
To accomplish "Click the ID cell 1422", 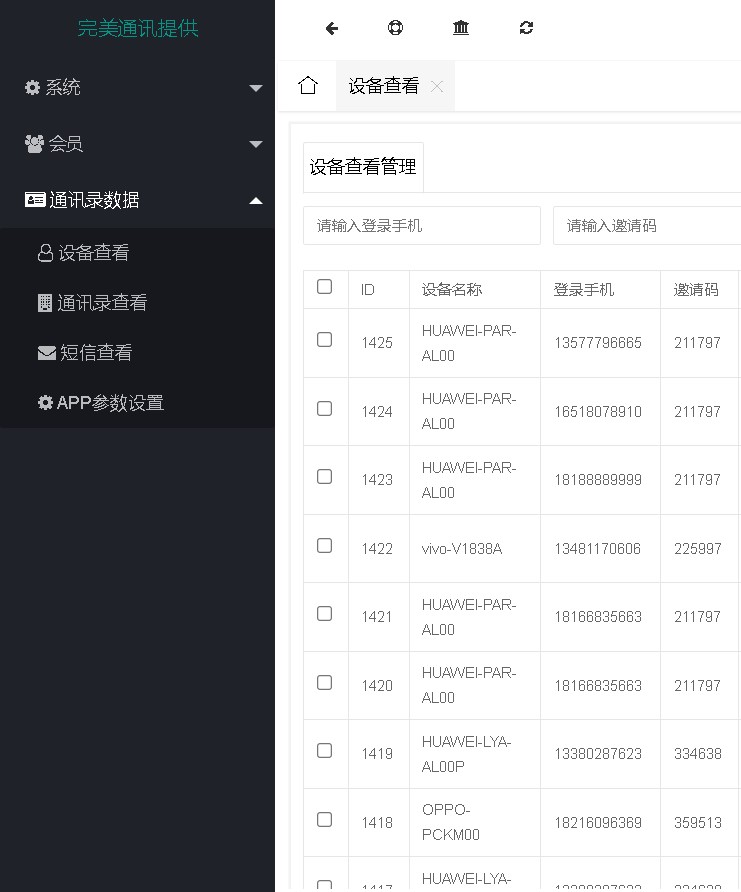I will 377,548.
